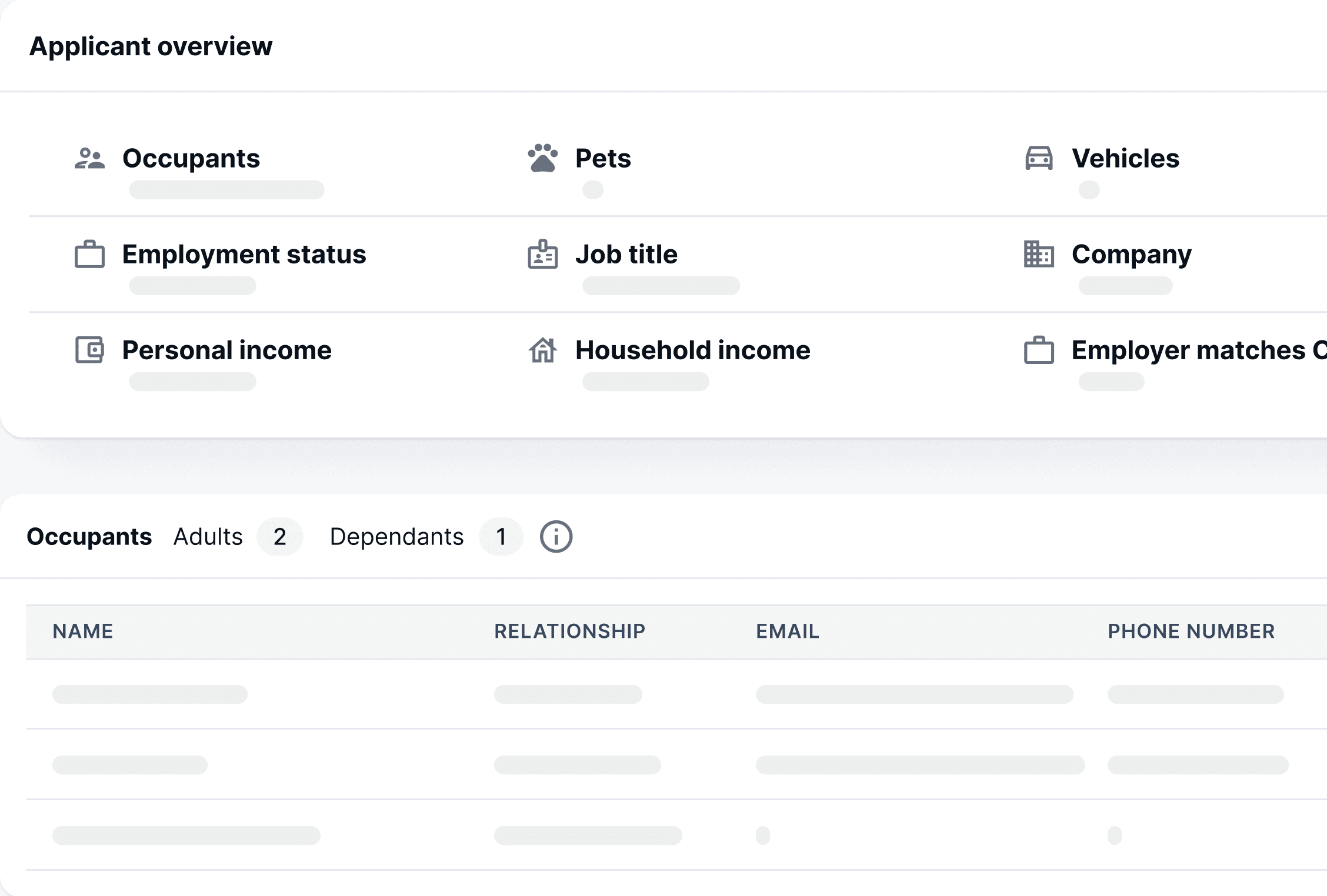
Task: Select the Occupants section title
Action: coord(89,536)
